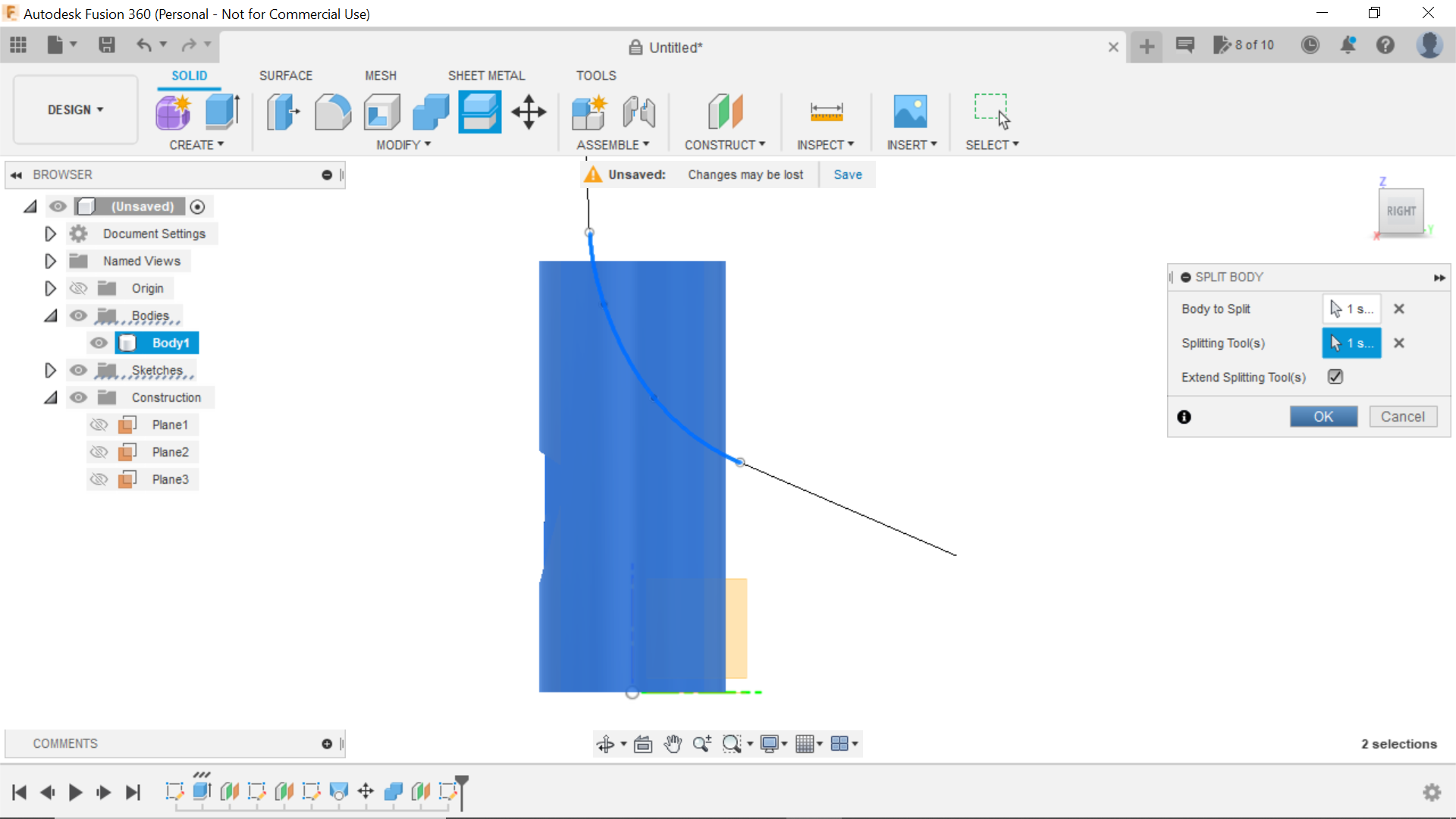Enable Extend Splitting Tool checkbox
This screenshot has height=819, width=1456.
coord(1336,377)
